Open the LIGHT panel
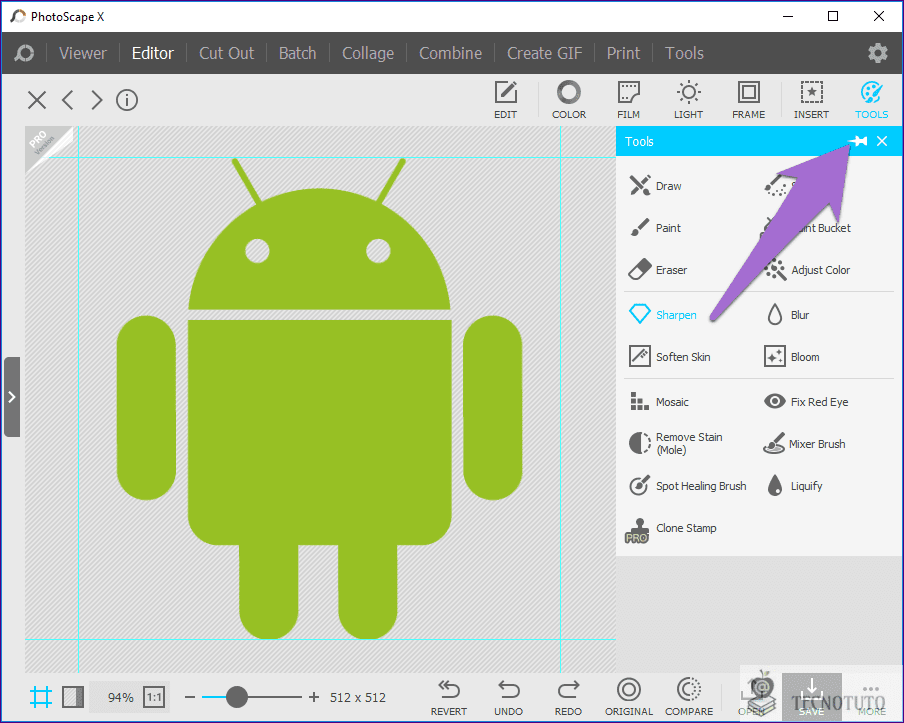904x723 pixels. pos(688,100)
